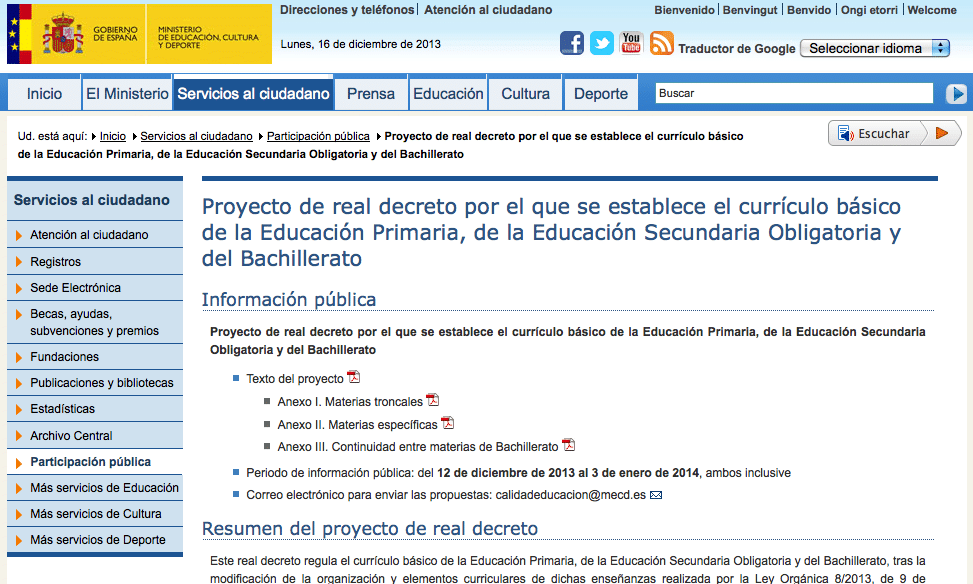The height and width of the screenshot is (584, 973).
Task: Open the Direcciones y teléfonos link
Action: [347, 10]
